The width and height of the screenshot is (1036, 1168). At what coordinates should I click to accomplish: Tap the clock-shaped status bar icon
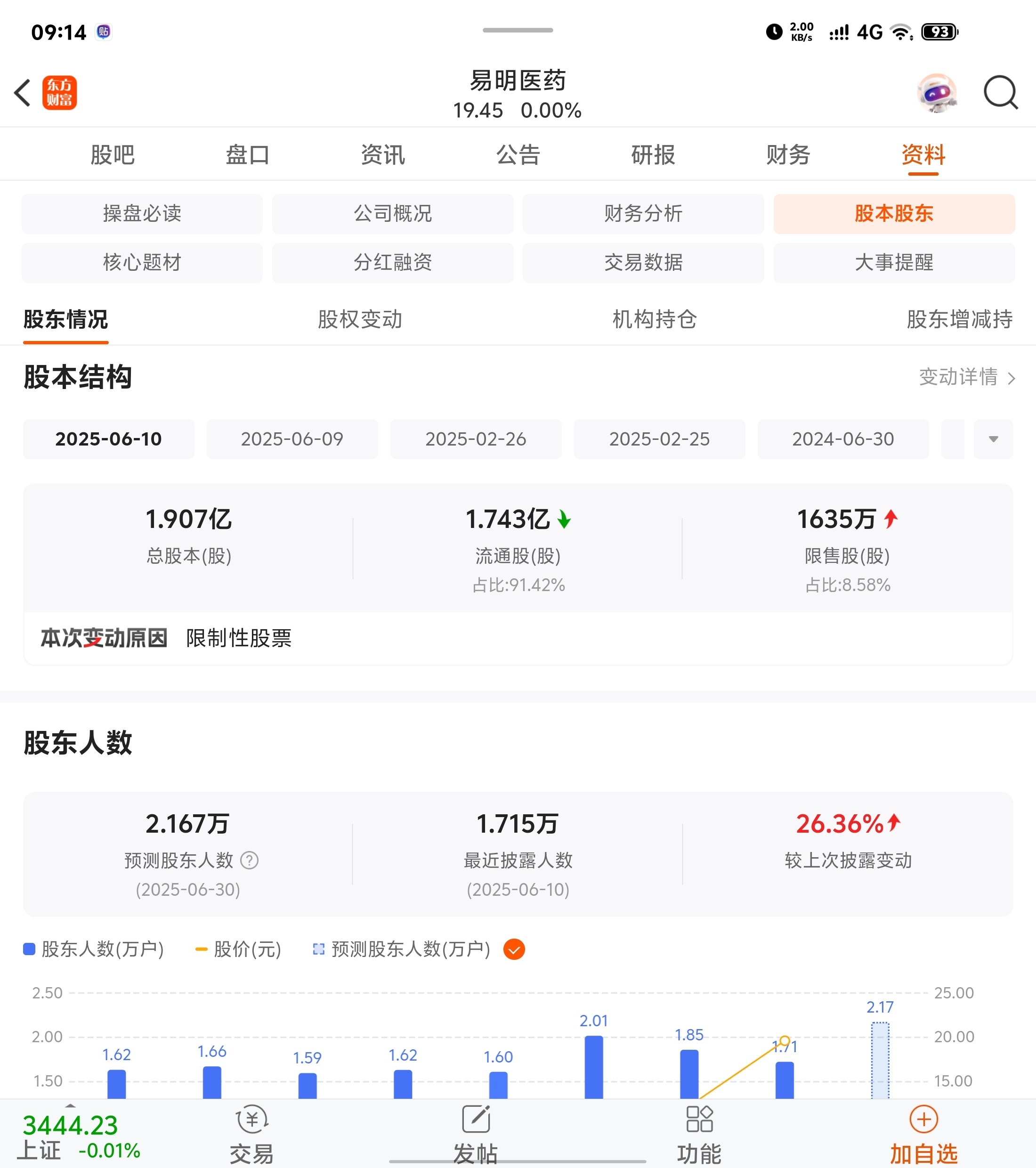coord(774,32)
